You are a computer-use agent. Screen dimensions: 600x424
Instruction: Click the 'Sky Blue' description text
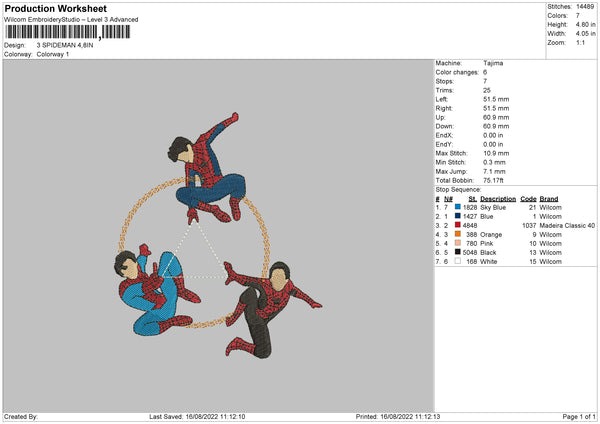[x=493, y=207]
